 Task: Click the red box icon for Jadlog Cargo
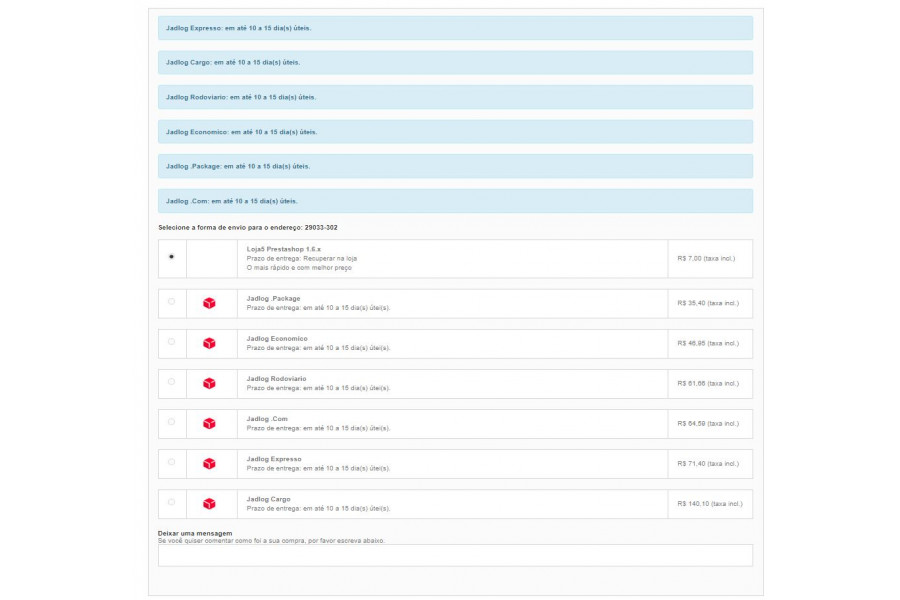[x=210, y=504]
